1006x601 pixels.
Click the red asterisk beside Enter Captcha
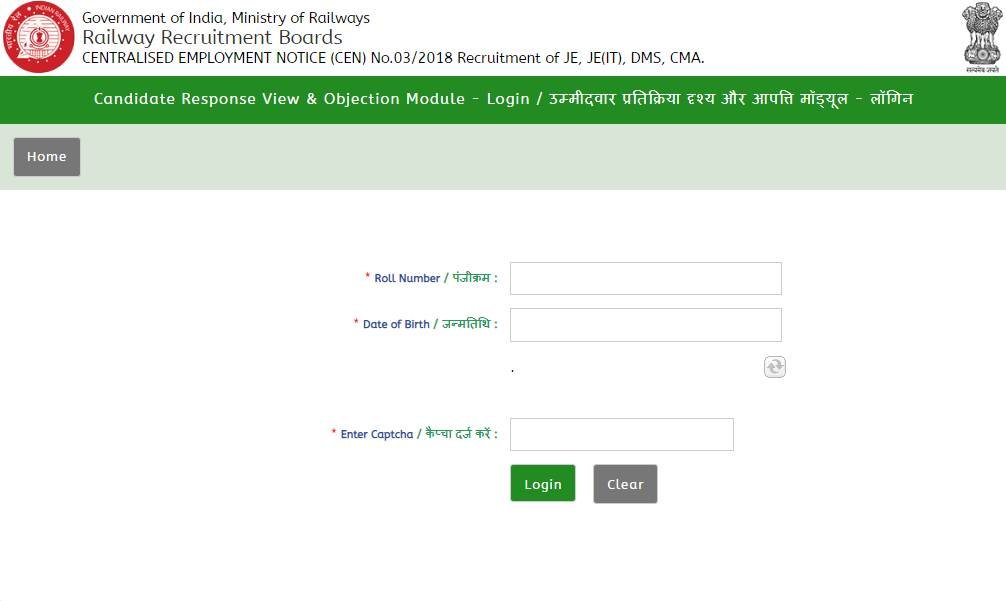334,433
